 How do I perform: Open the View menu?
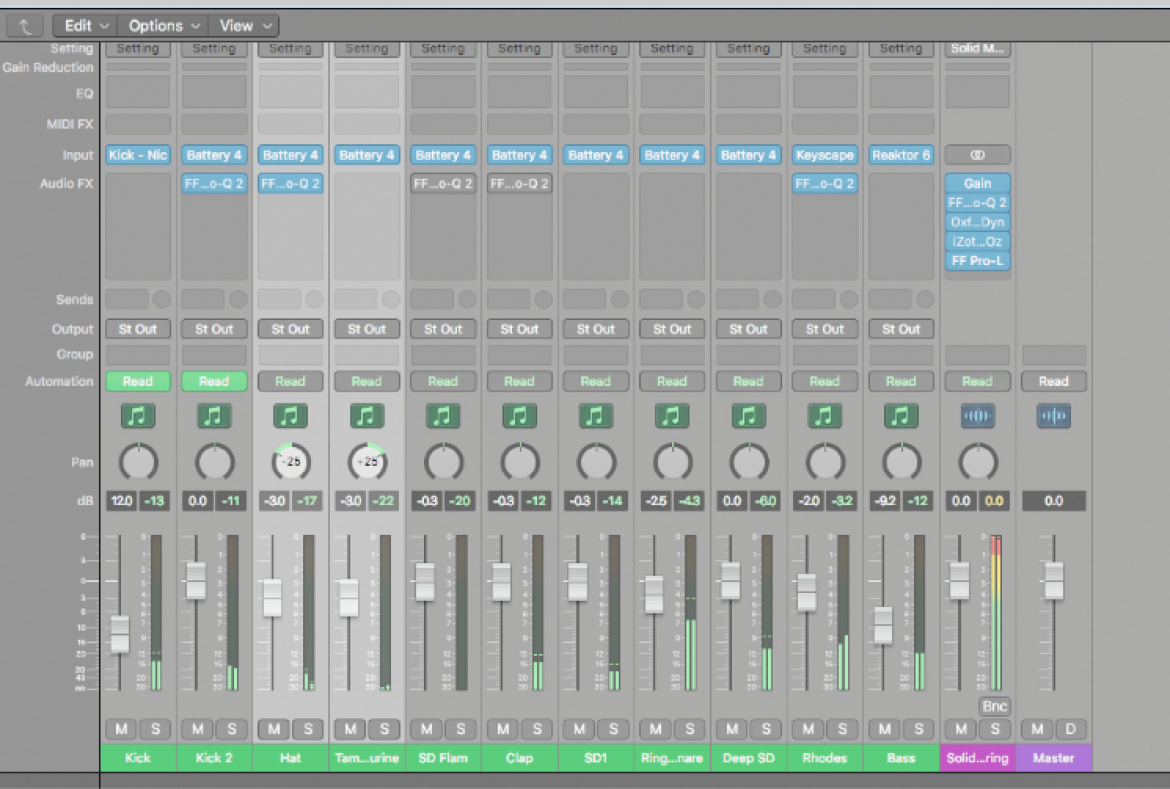pyautogui.click(x=244, y=26)
